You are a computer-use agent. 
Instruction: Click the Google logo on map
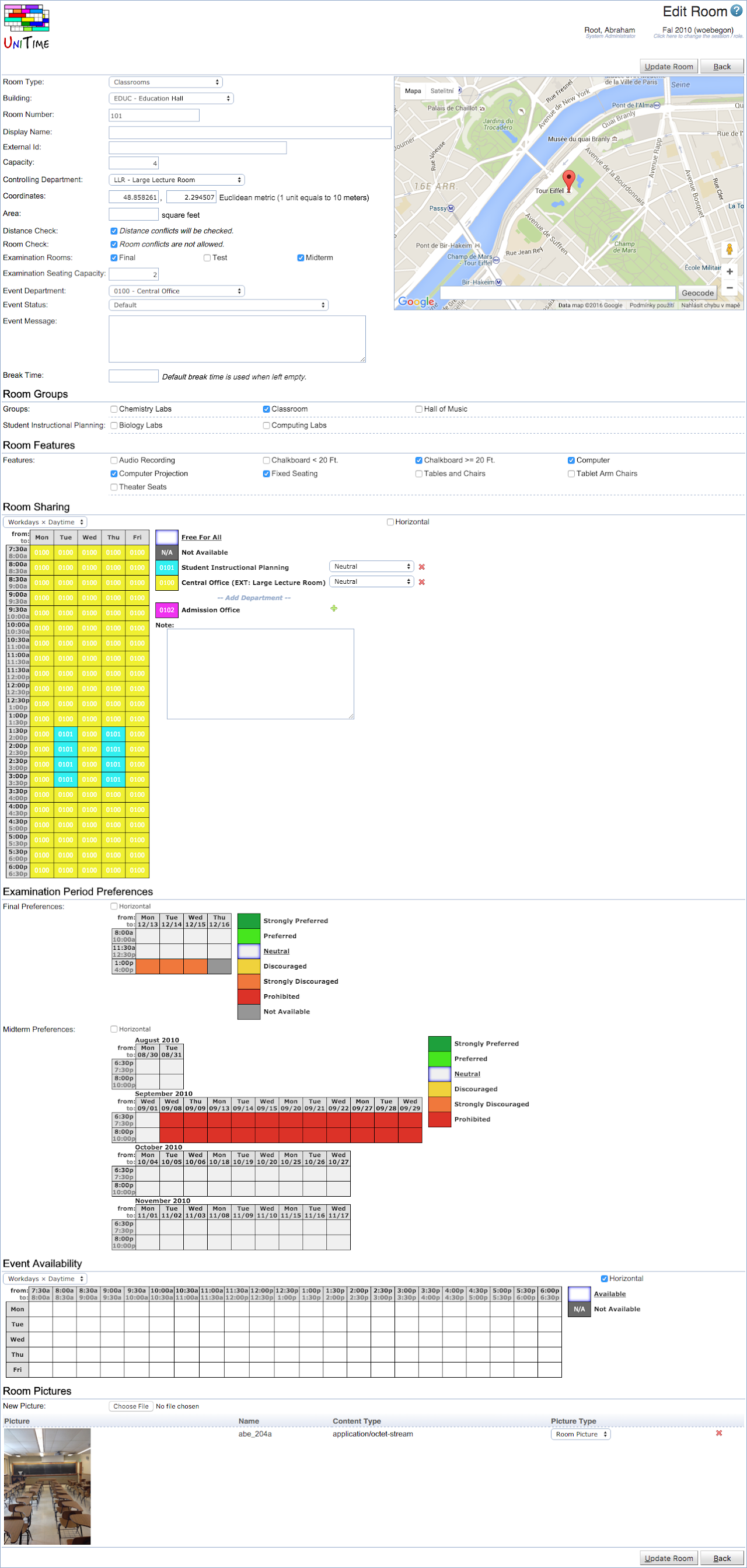coord(416,301)
